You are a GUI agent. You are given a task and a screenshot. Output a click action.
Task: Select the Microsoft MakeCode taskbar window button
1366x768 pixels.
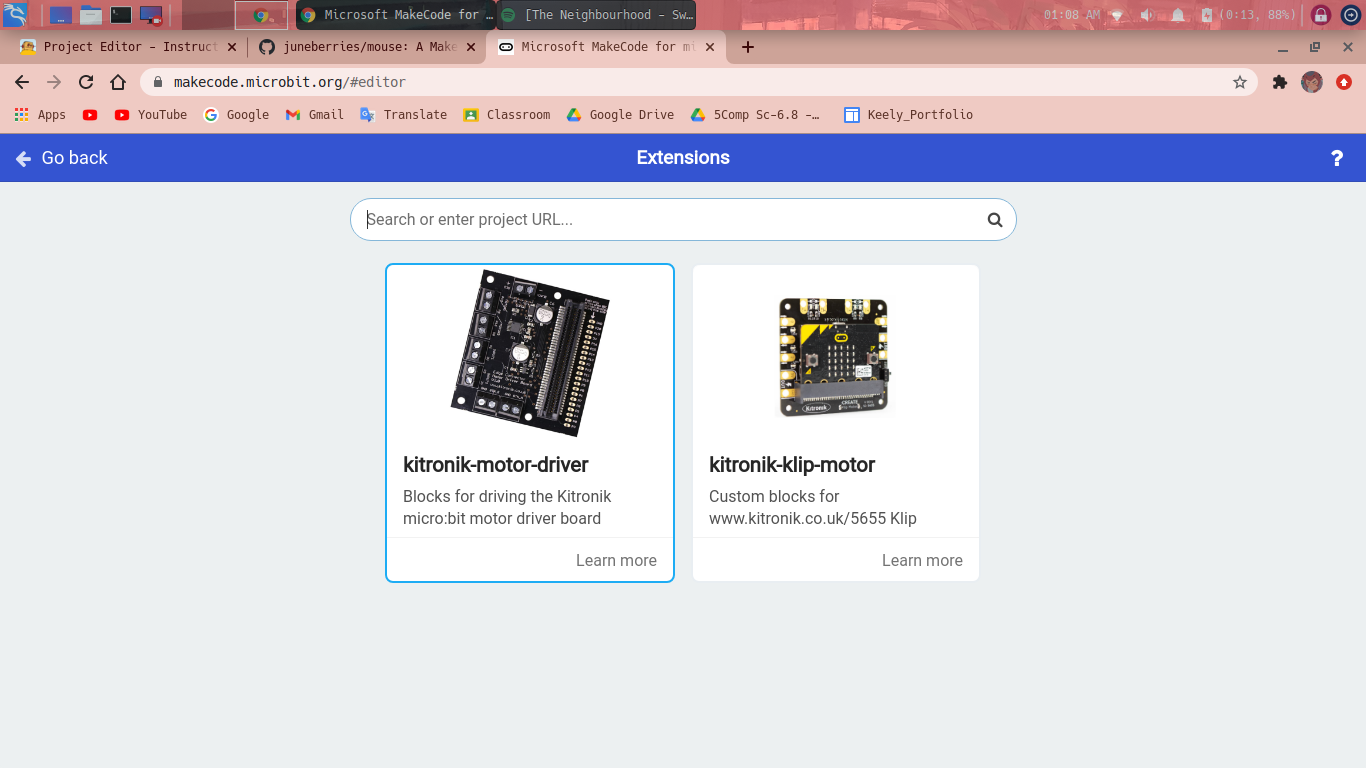pyautogui.click(x=396, y=15)
